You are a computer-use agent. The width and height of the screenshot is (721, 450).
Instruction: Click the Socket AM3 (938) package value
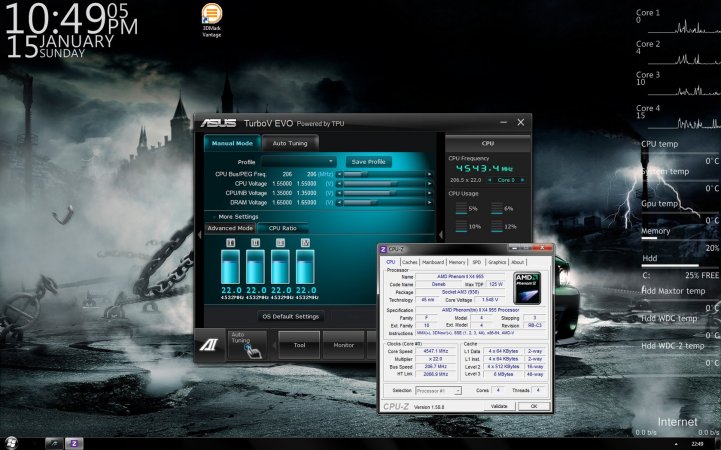[x=461, y=292]
